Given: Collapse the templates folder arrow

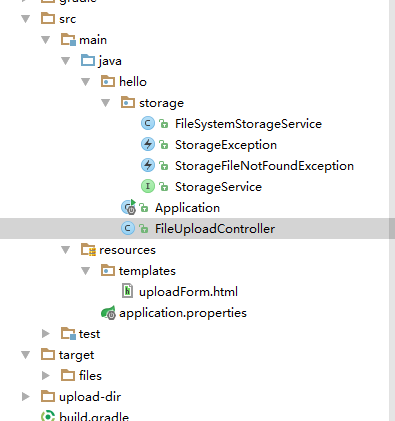Looking at the screenshot, I should (86, 271).
